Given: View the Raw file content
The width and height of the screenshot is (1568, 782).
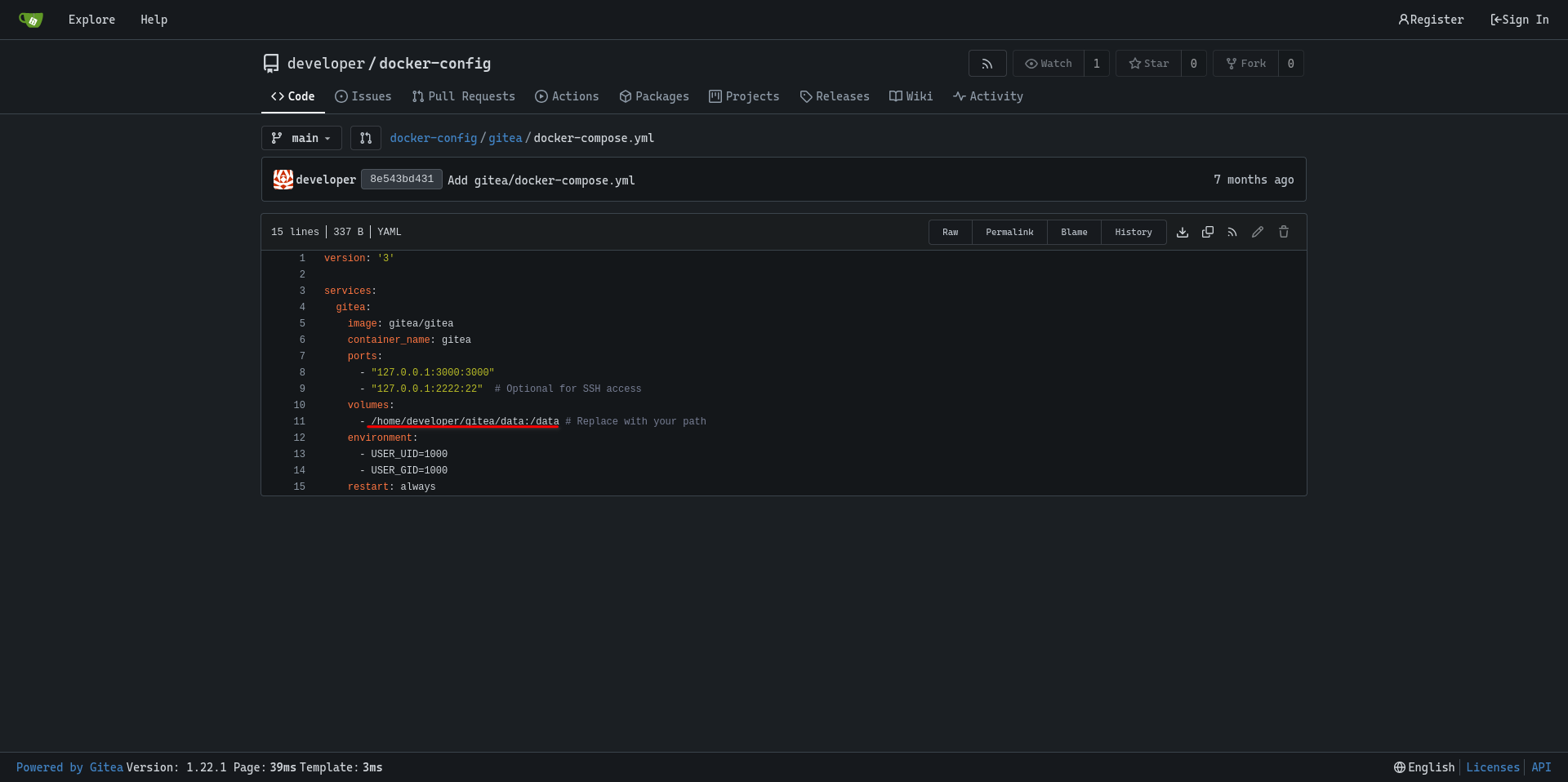Looking at the screenshot, I should click(x=950, y=233).
